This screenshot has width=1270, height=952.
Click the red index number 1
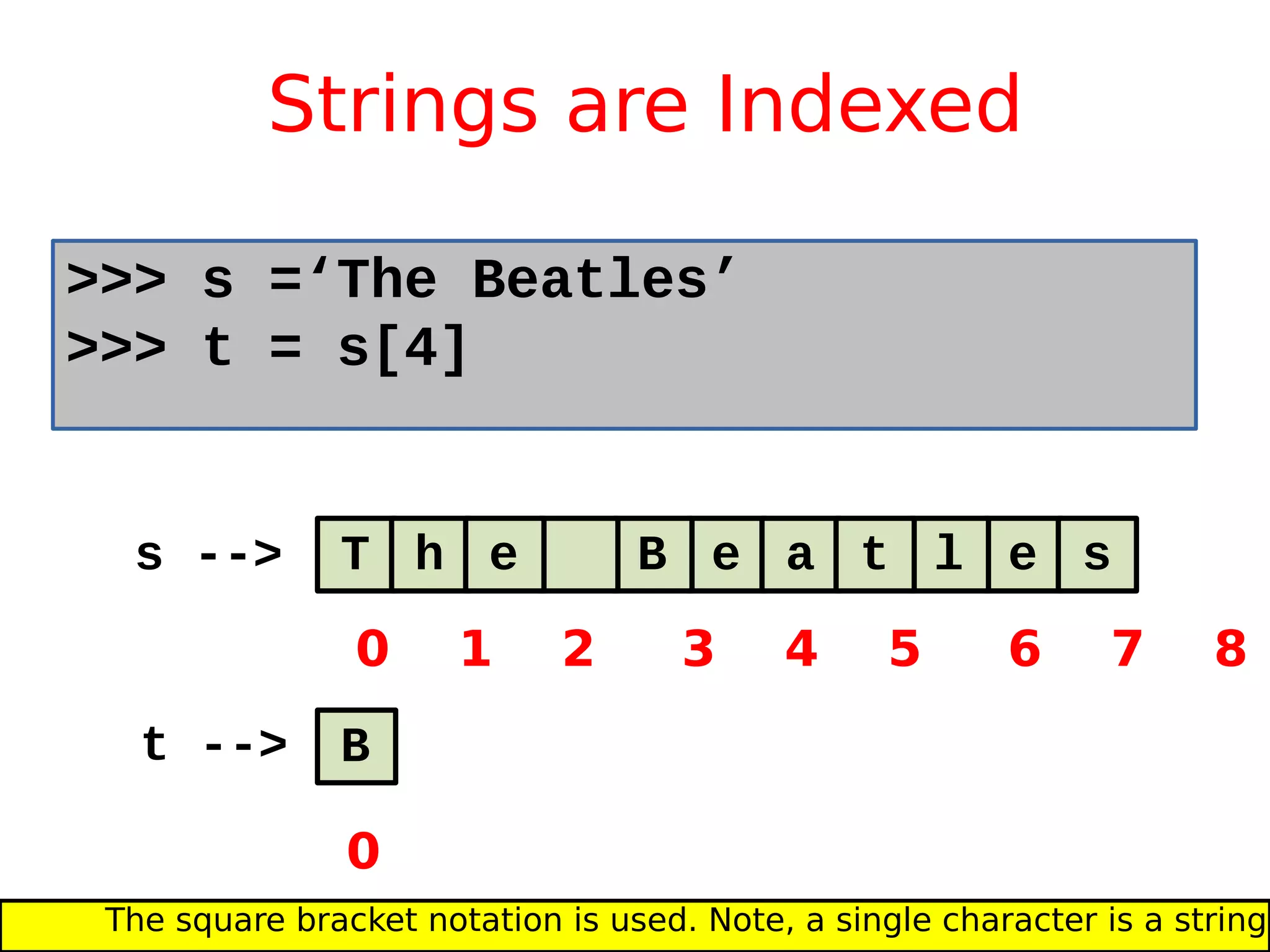coord(476,649)
